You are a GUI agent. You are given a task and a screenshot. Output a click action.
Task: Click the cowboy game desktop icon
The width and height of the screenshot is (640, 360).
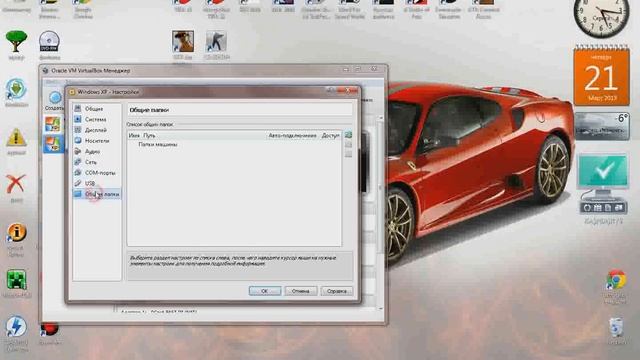point(182,41)
